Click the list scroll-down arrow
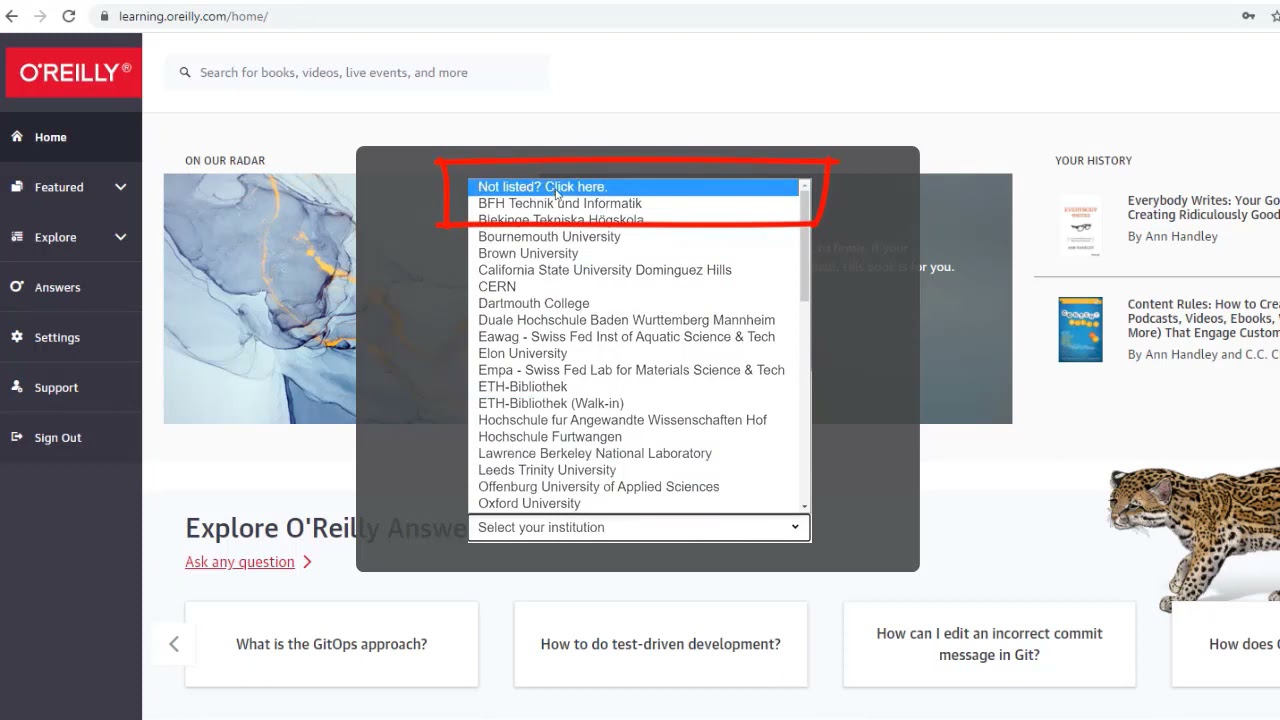Viewport: 1280px width, 720px height. [804, 507]
